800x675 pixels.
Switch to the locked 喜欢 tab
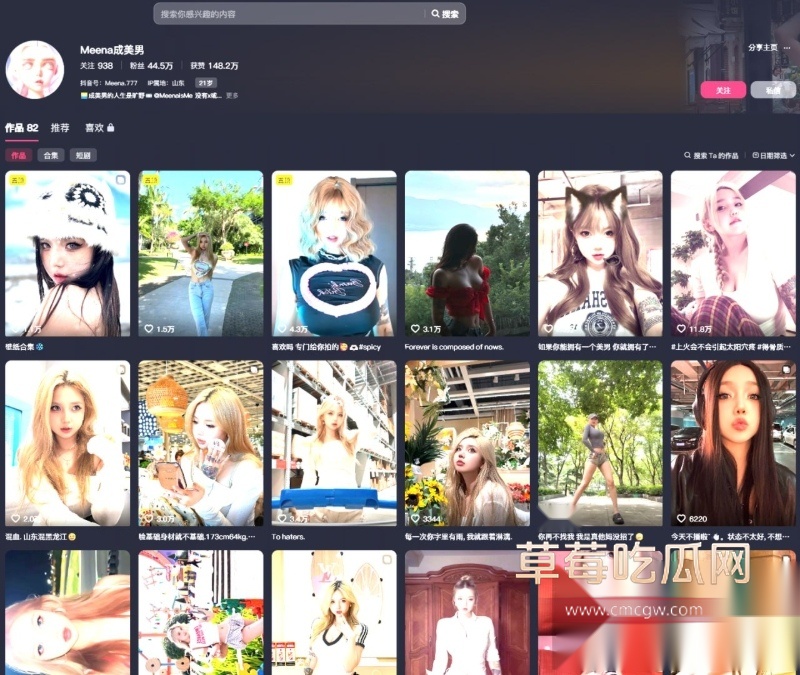pyautogui.click(x=99, y=128)
